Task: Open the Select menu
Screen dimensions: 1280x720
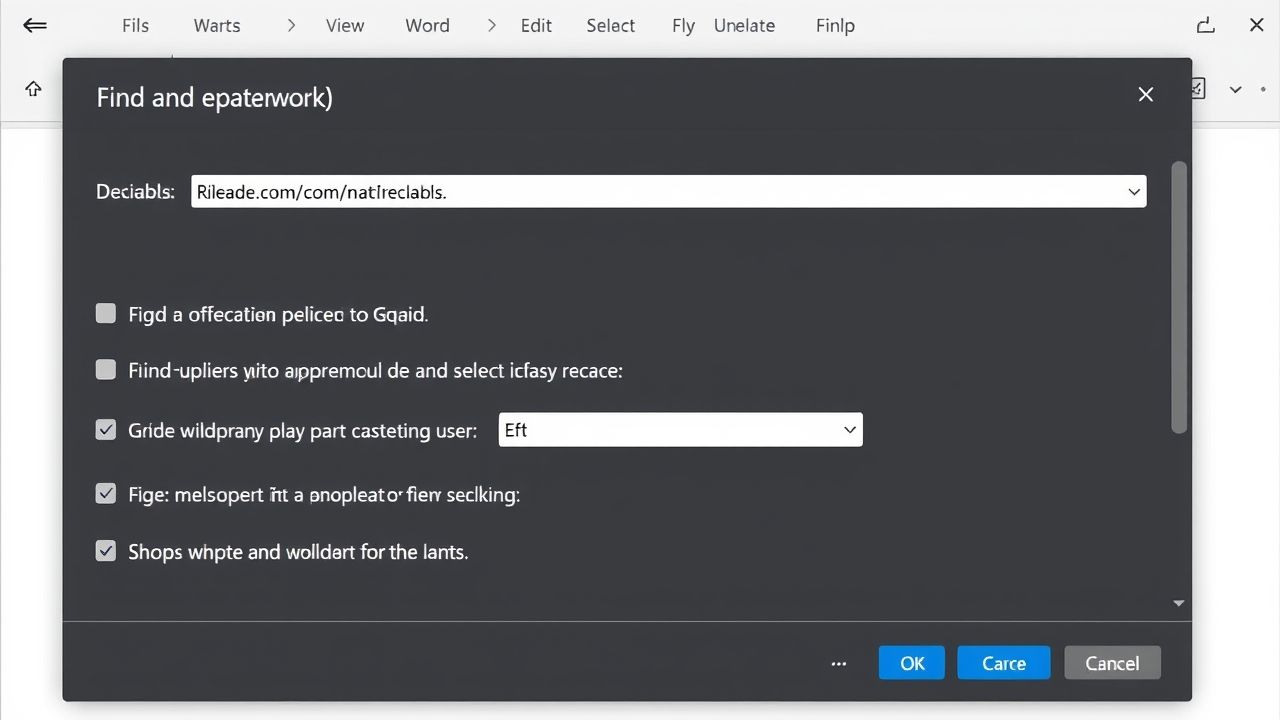Action: click(611, 26)
